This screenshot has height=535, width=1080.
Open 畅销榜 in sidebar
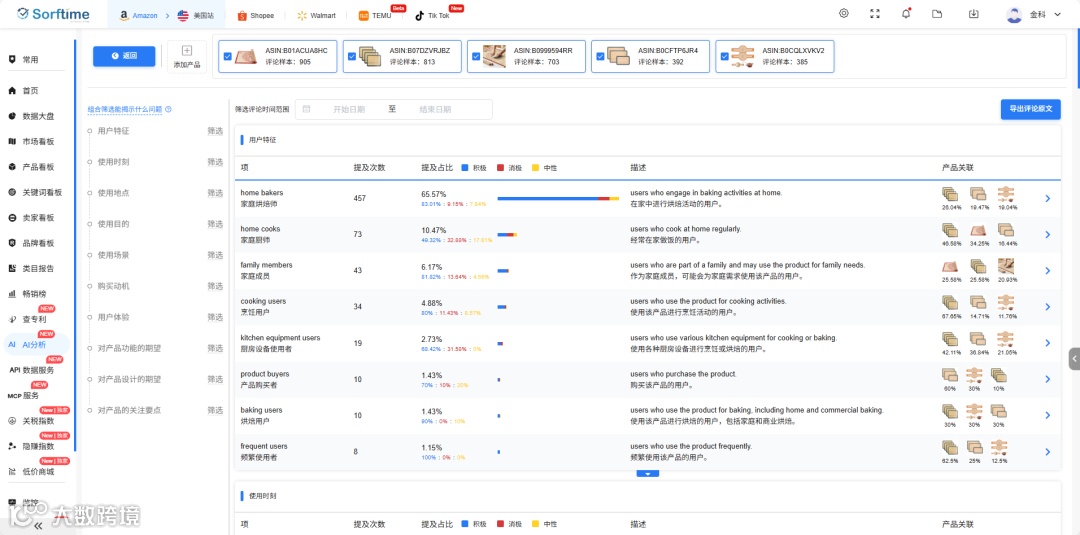tap(34, 294)
